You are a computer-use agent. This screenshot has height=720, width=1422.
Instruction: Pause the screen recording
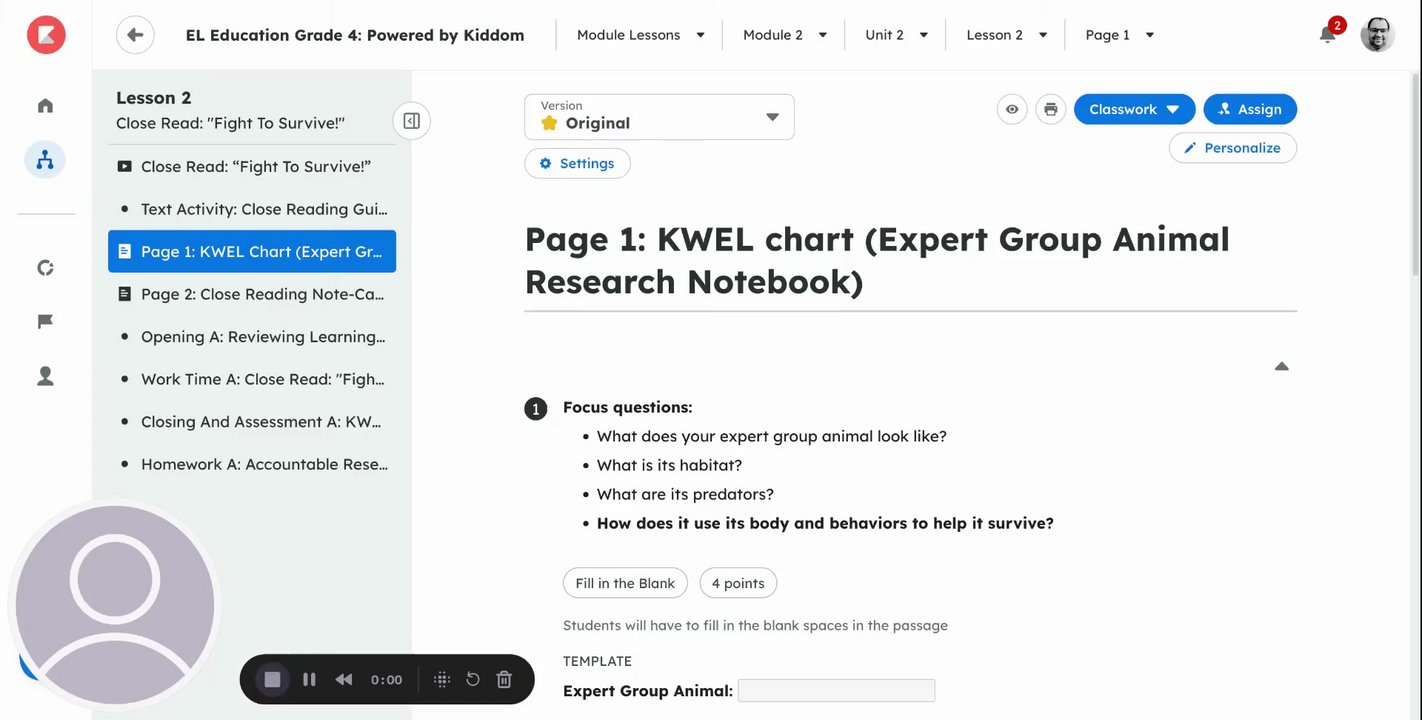click(x=309, y=680)
